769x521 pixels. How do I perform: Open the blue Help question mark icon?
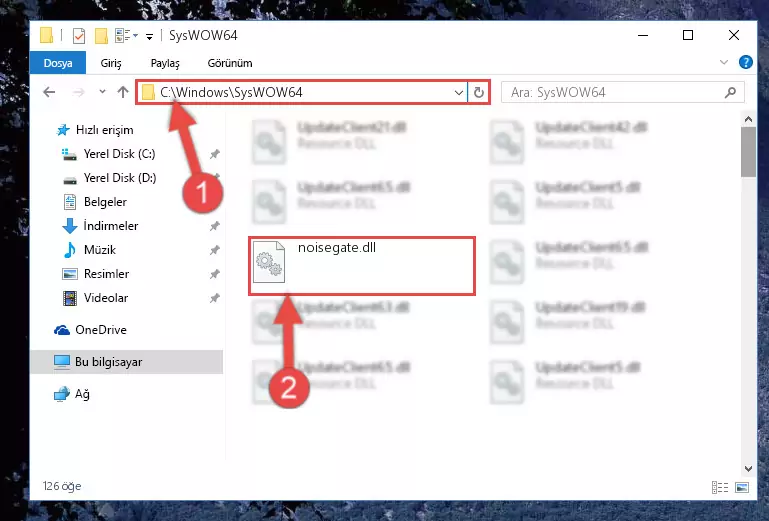point(745,62)
